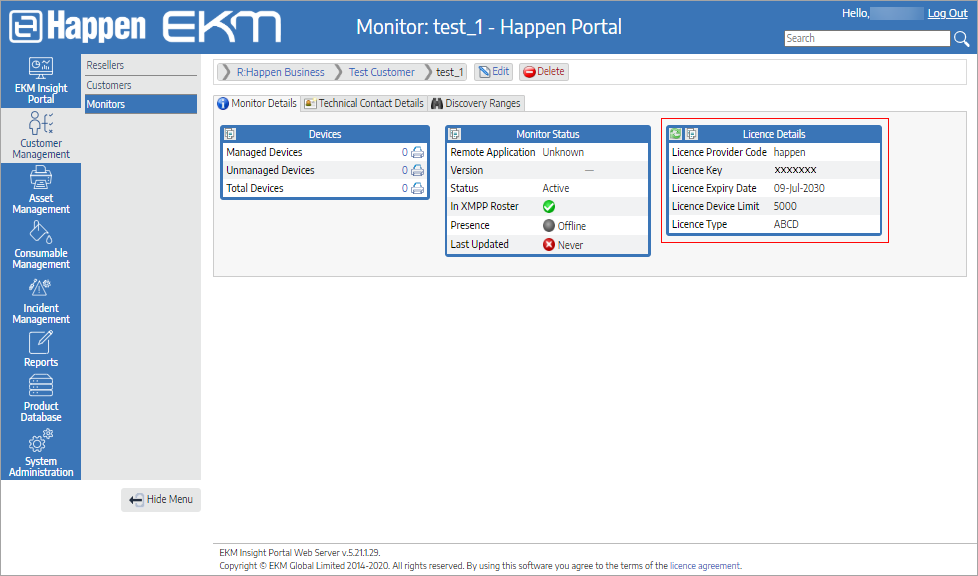The height and width of the screenshot is (576, 978).
Task: Click Total Devices count 0
Action: [x=405, y=188]
